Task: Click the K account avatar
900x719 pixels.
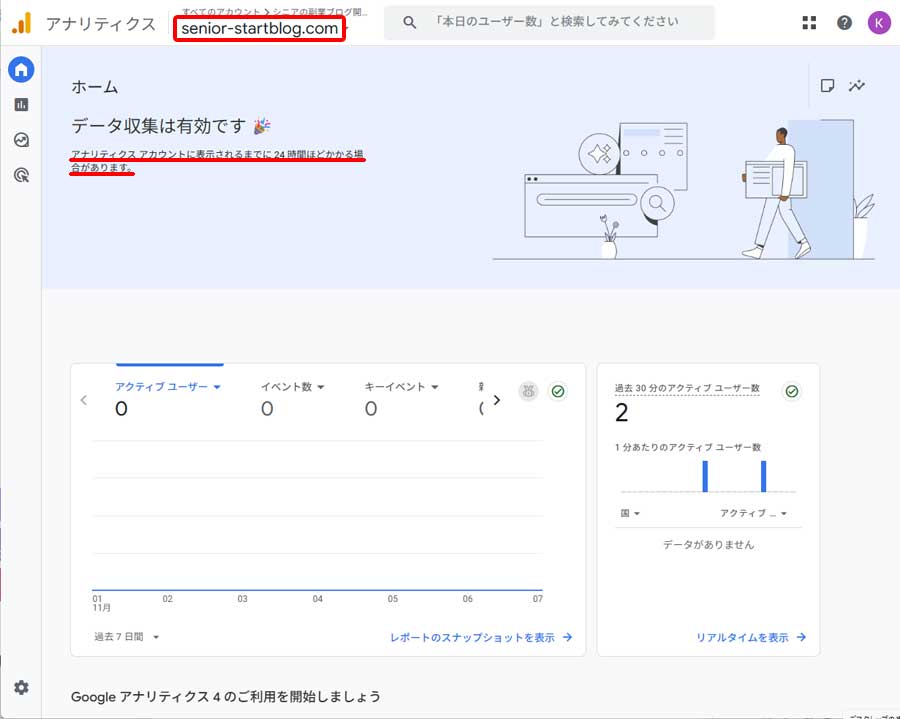Action: [x=878, y=22]
